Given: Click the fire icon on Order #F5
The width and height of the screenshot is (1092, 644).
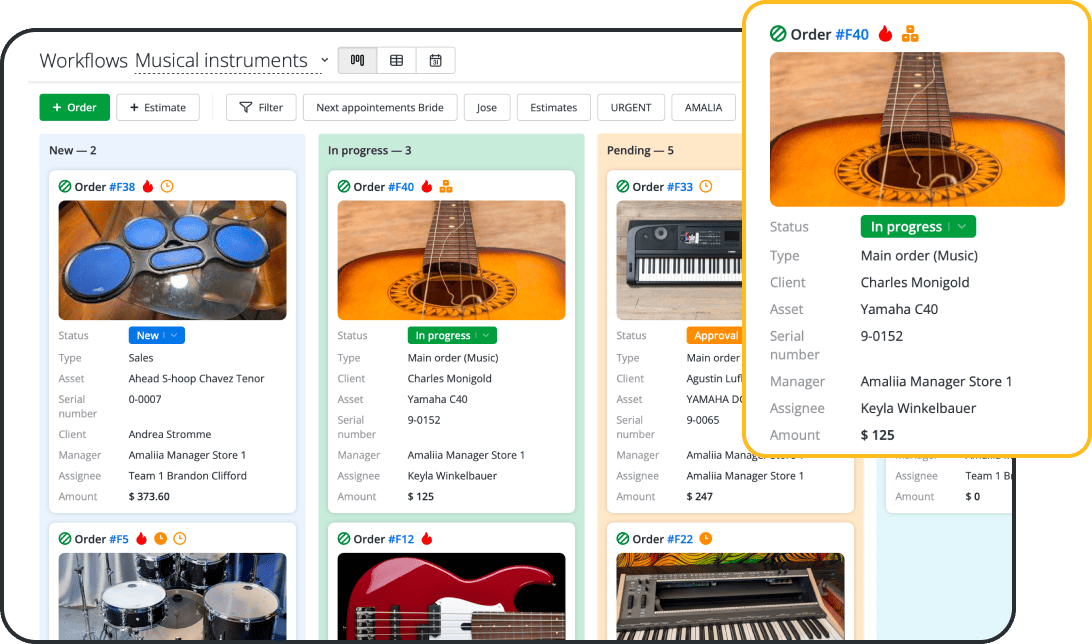Looking at the screenshot, I should click(141, 539).
